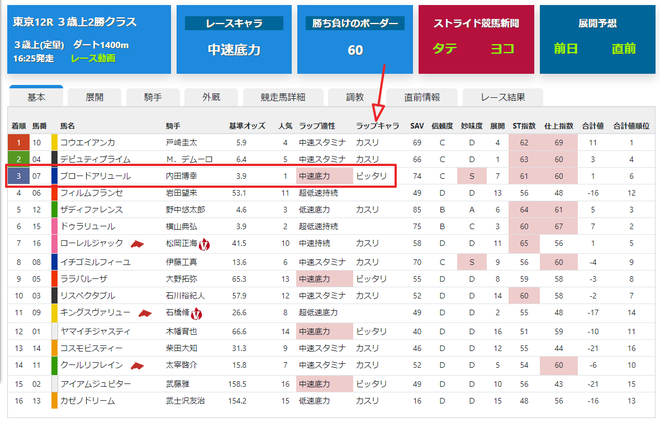Switch to the レース結果 tab
Image resolution: width=660 pixels, height=422 pixels.
tap(503, 97)
